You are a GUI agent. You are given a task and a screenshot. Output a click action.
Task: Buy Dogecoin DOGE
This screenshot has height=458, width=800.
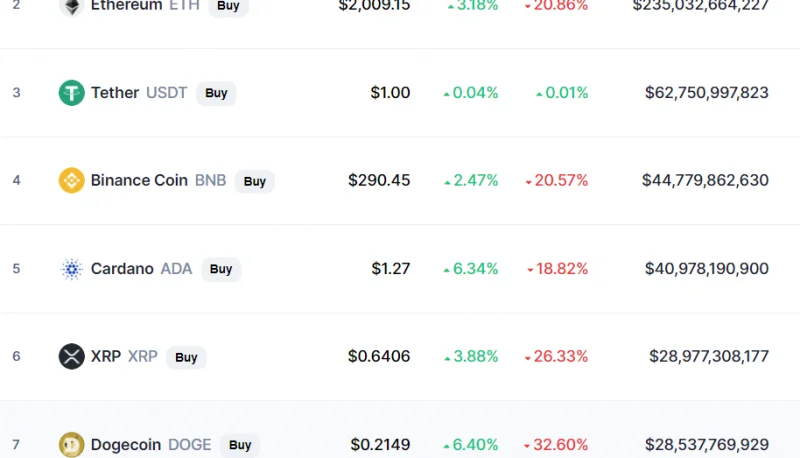(240, 445)
